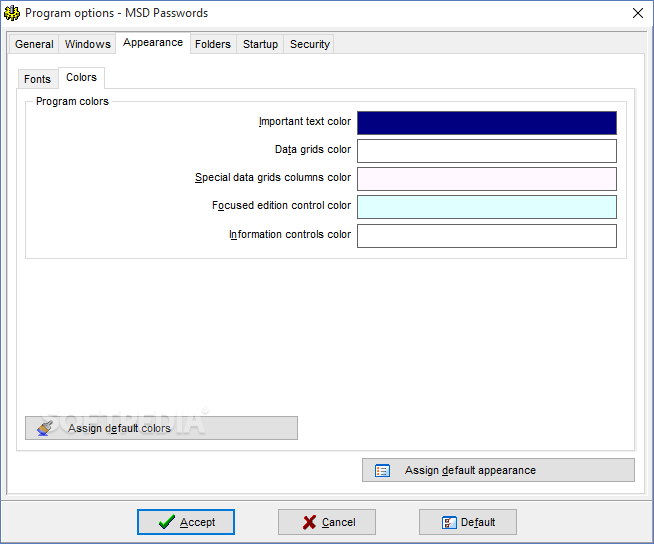The width and height of the screenshot is (654, 544).
Task: Change the Data grids color swatch
Action: click(x=487, y=151)
